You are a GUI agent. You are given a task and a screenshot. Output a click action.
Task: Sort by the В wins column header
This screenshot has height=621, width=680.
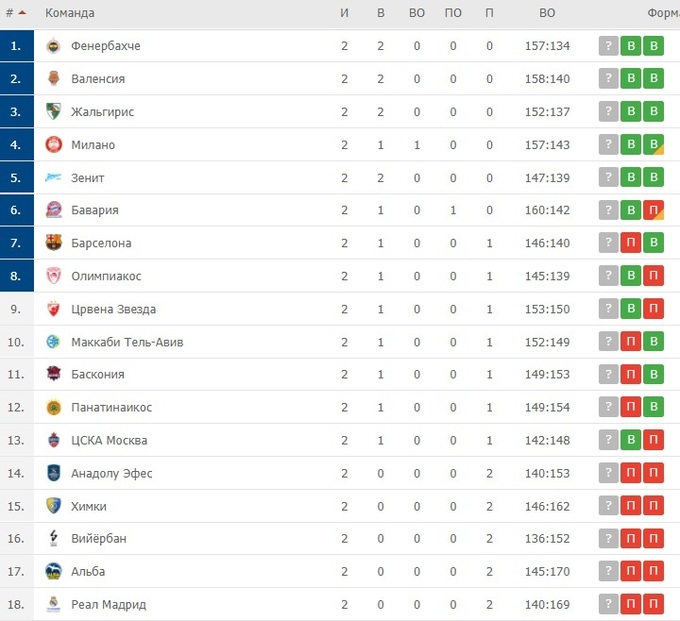[380, 13]
